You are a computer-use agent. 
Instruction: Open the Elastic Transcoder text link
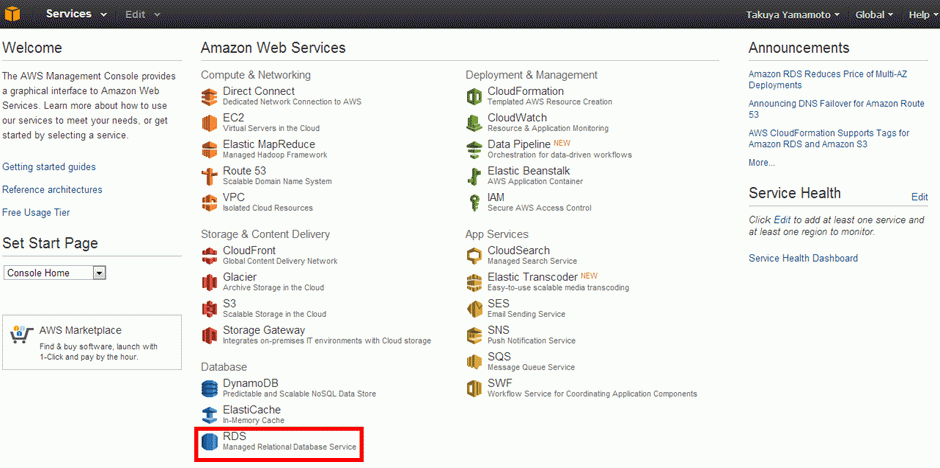coord(533,277)
